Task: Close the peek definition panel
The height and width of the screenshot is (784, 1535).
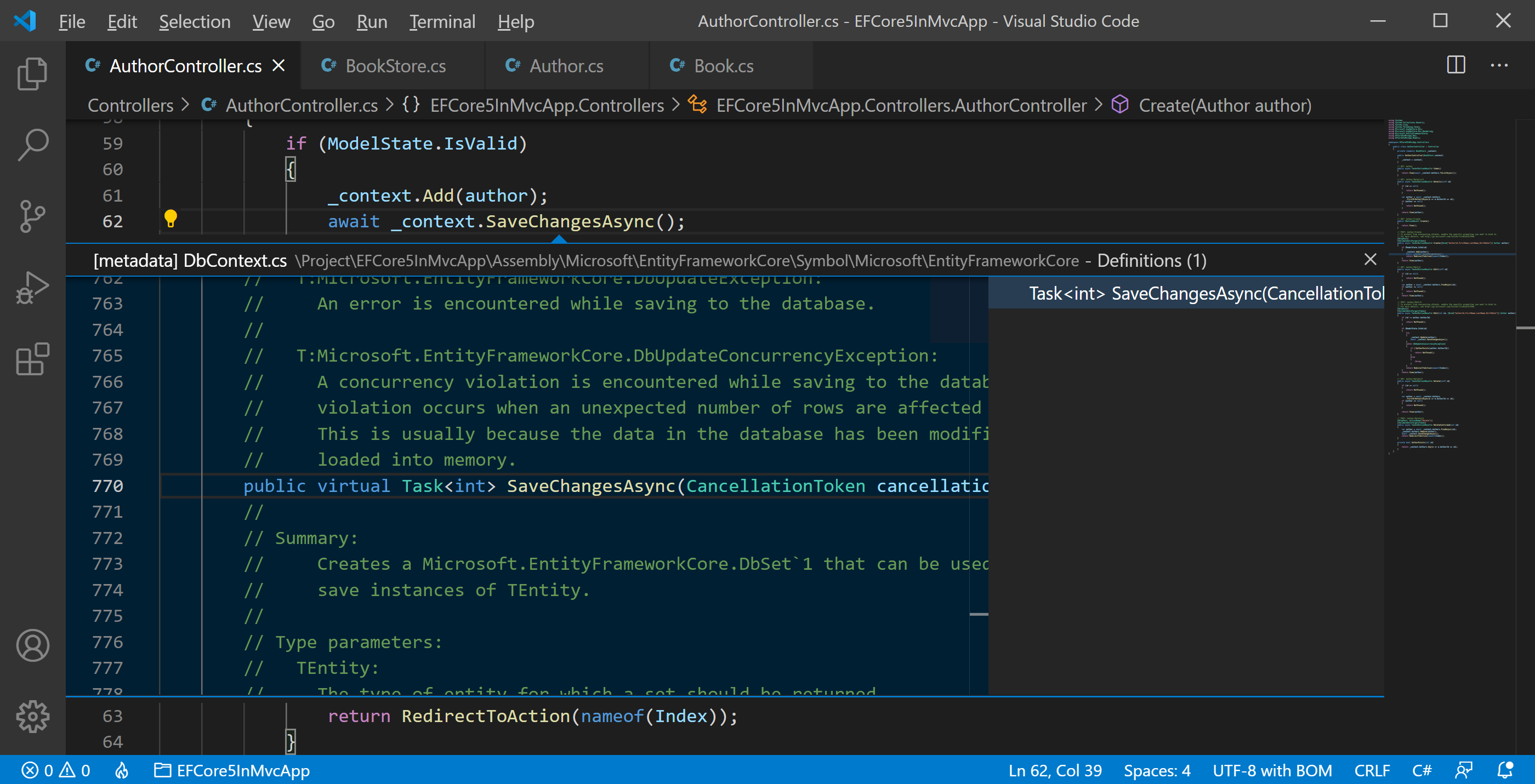Action: pos(1370,260)
